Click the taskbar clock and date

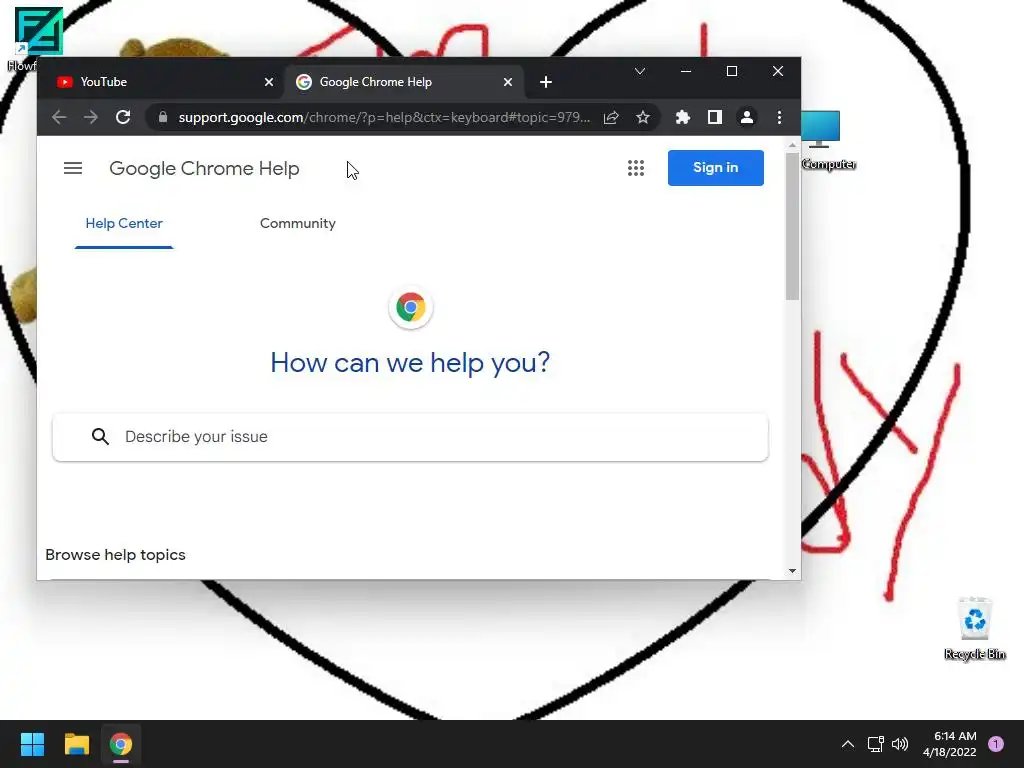click(950, 744)
